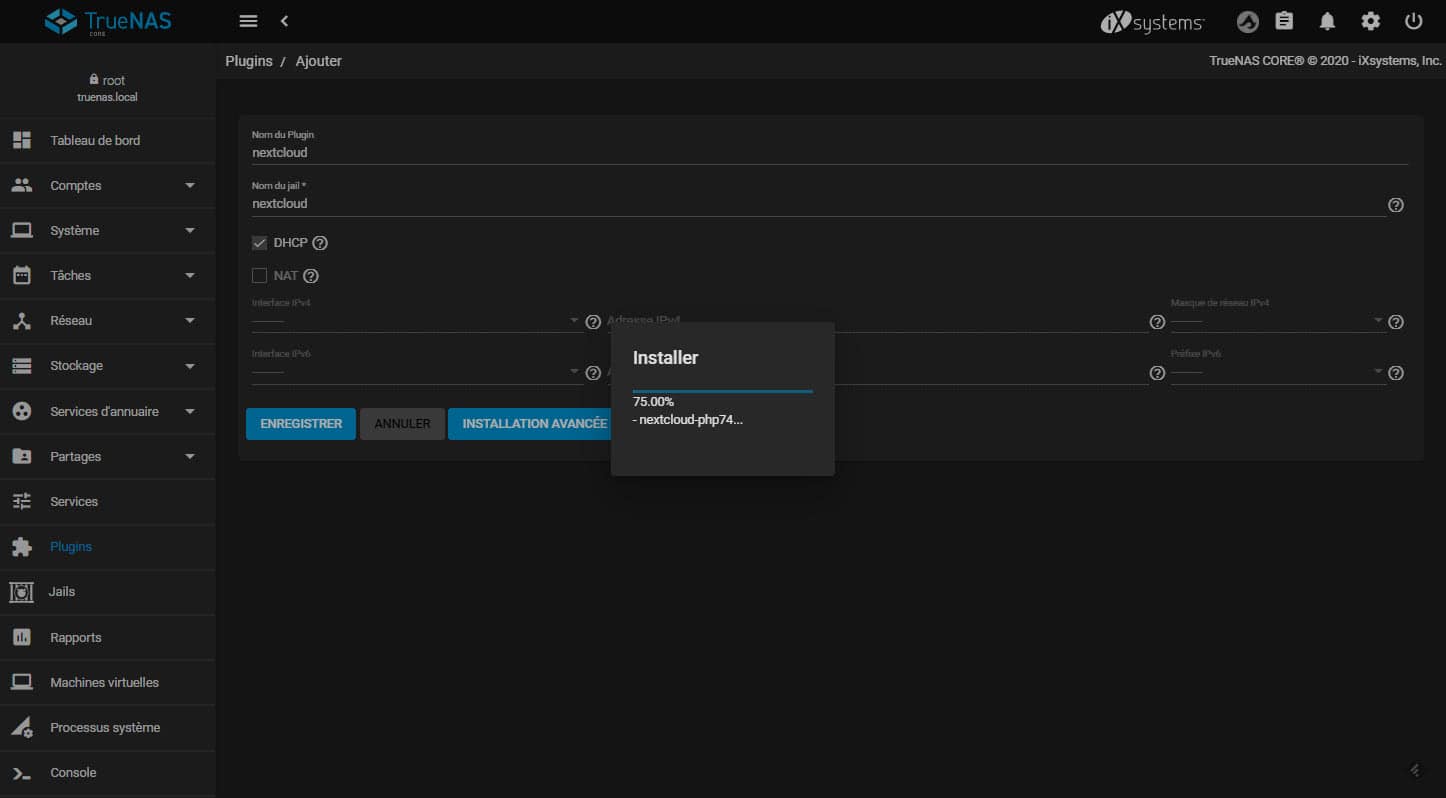Open the task manager clipboard icon
1446x798 pixels.
coord(1285,21)
